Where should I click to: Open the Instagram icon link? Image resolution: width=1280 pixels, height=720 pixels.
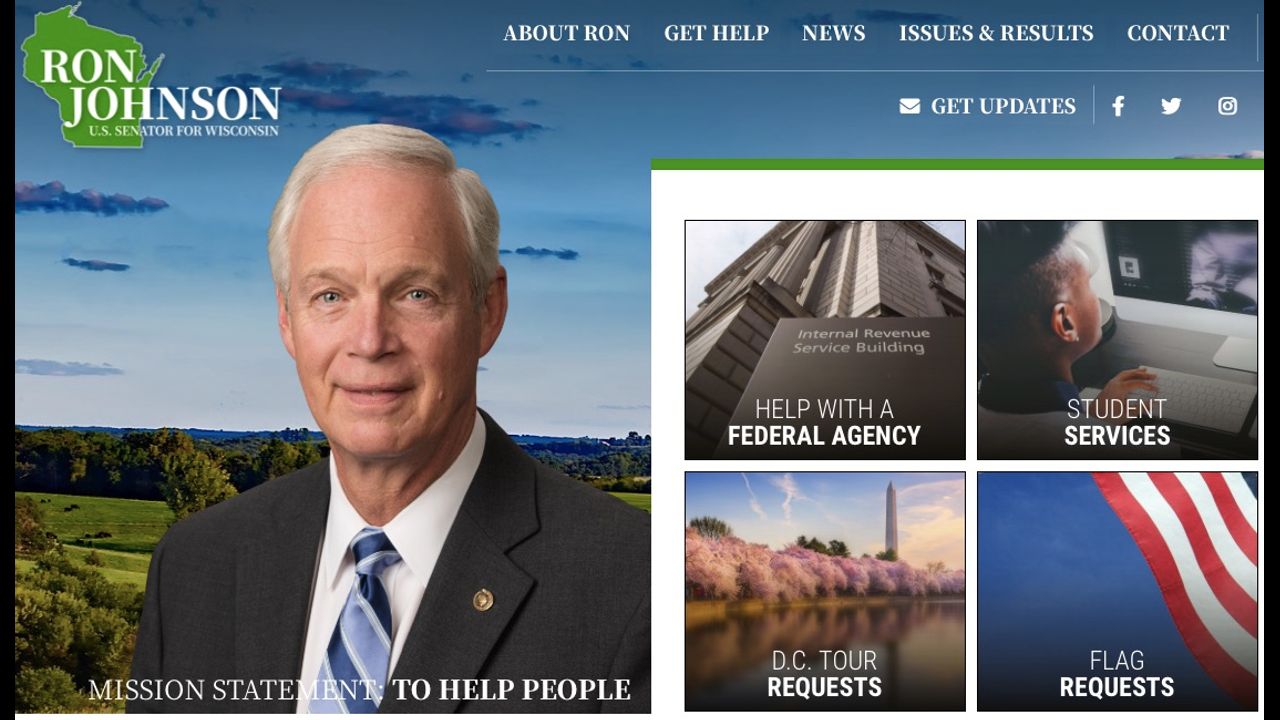1227,106
